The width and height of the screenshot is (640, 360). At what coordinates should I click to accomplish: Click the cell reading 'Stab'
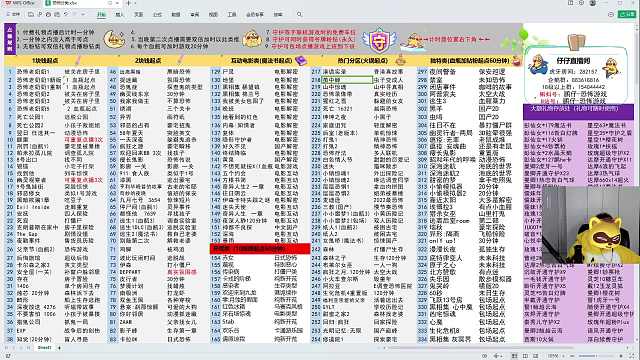[x=228, y=322]
